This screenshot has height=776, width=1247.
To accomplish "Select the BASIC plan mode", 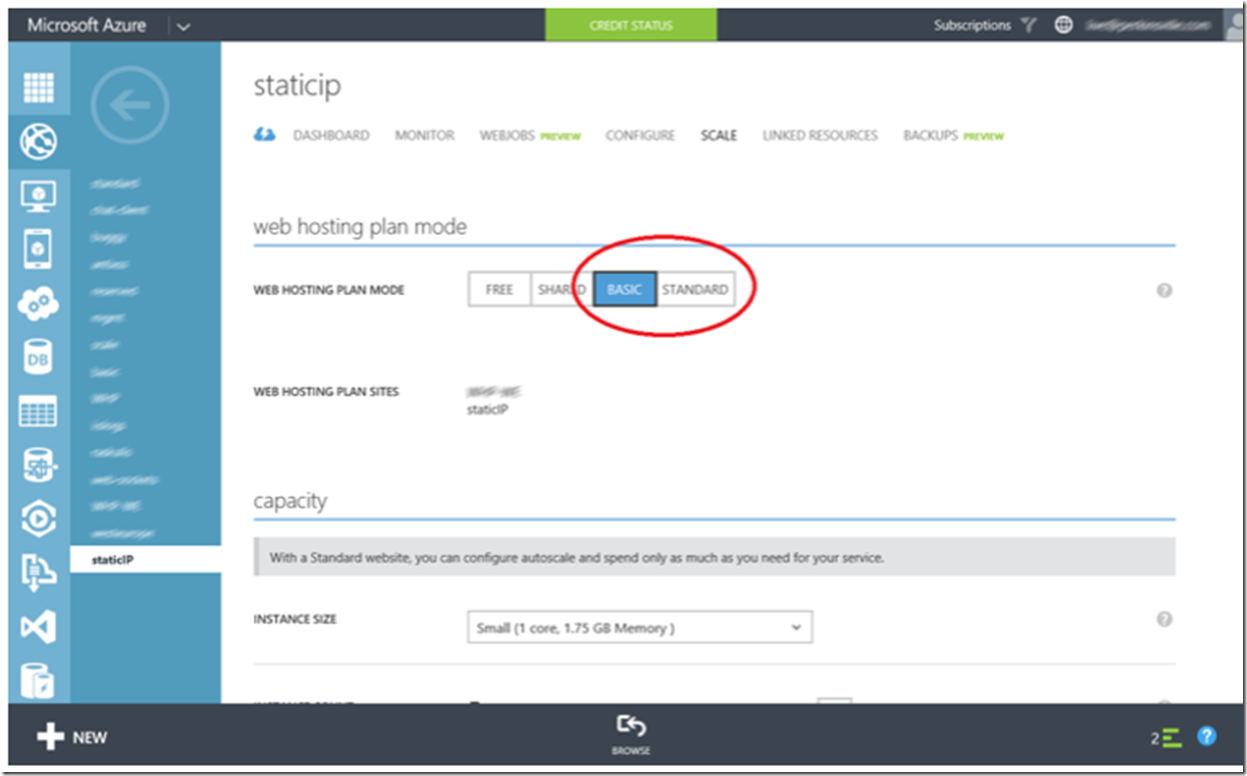I will point(625,290).
